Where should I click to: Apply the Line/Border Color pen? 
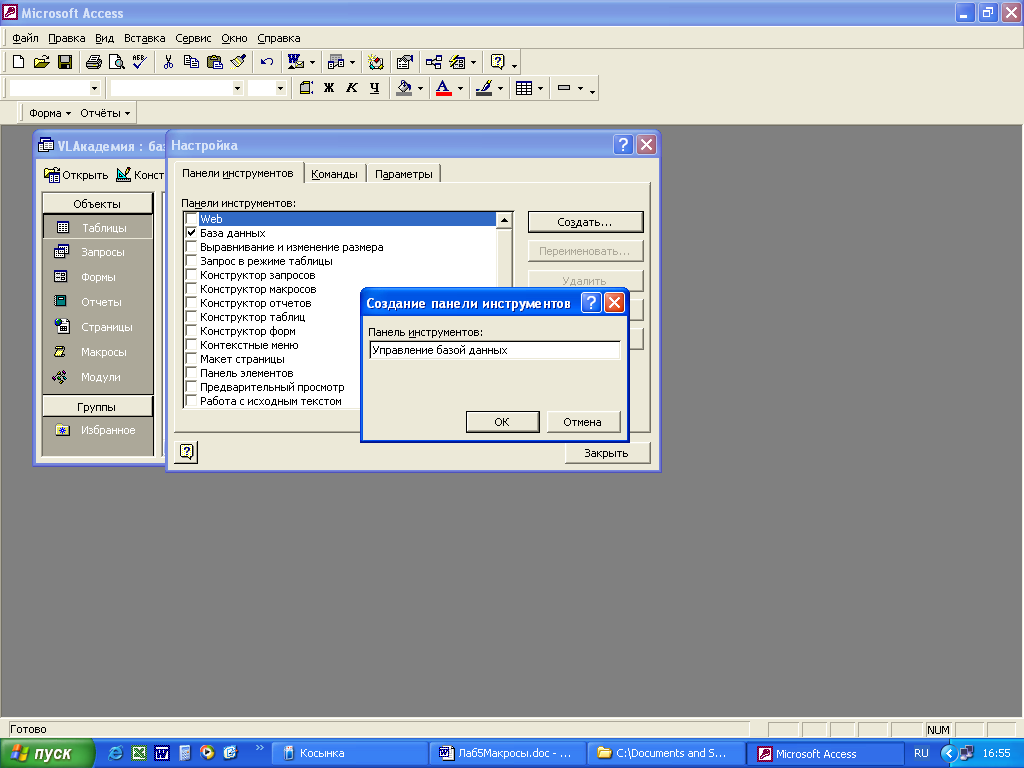click(484, 88)
